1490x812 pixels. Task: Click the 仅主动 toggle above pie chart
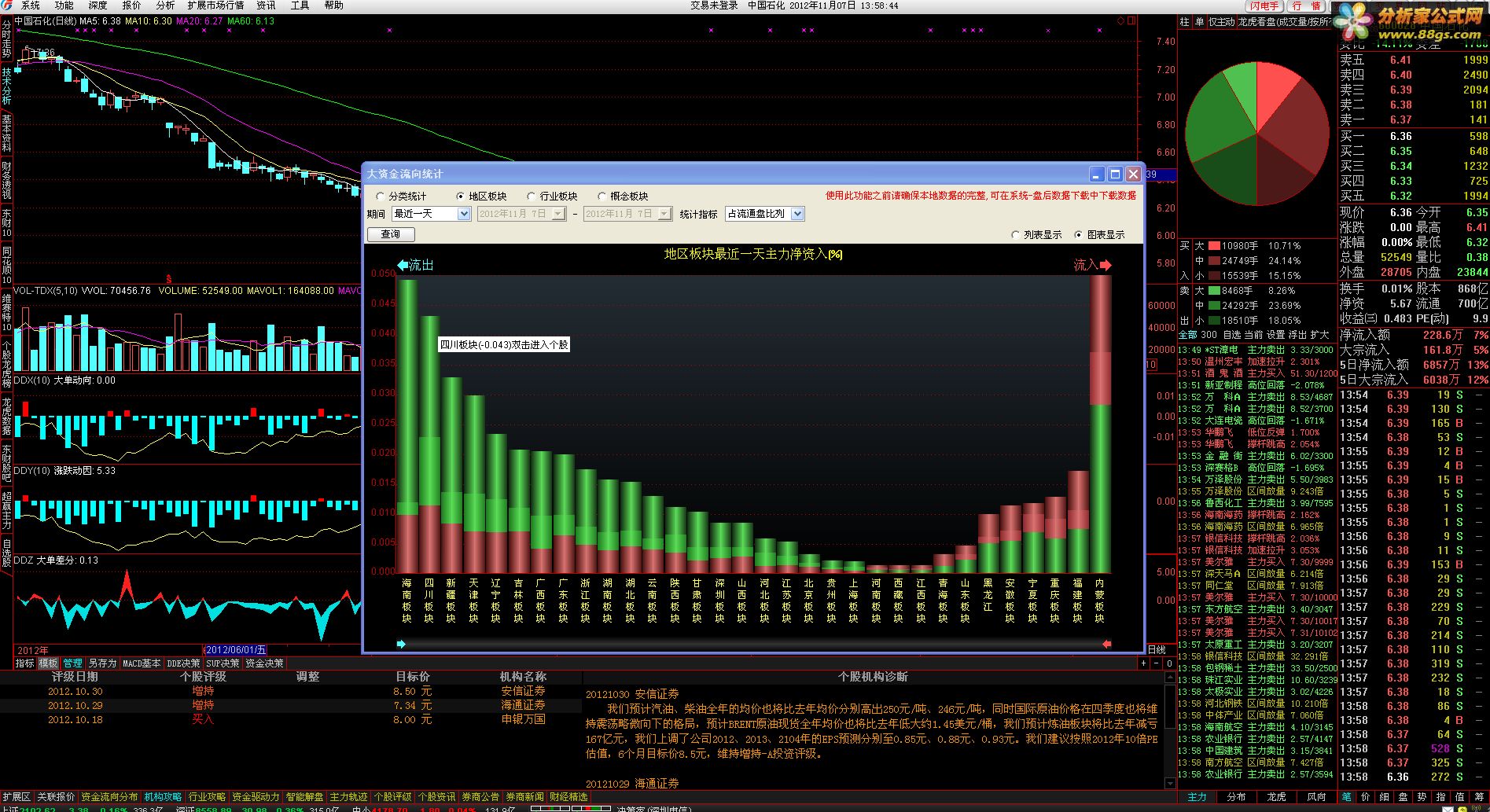tap(1221, 22)
